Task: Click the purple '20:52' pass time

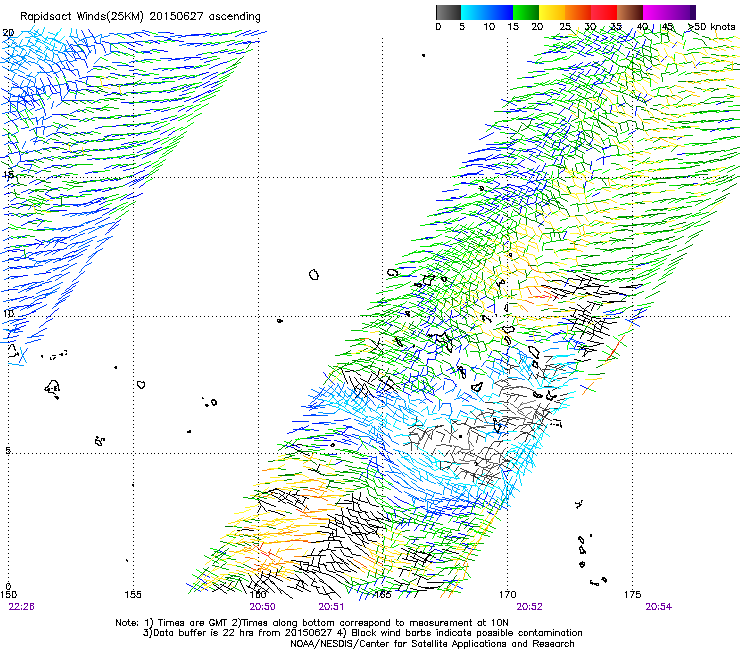Action: tap(530, 607)
